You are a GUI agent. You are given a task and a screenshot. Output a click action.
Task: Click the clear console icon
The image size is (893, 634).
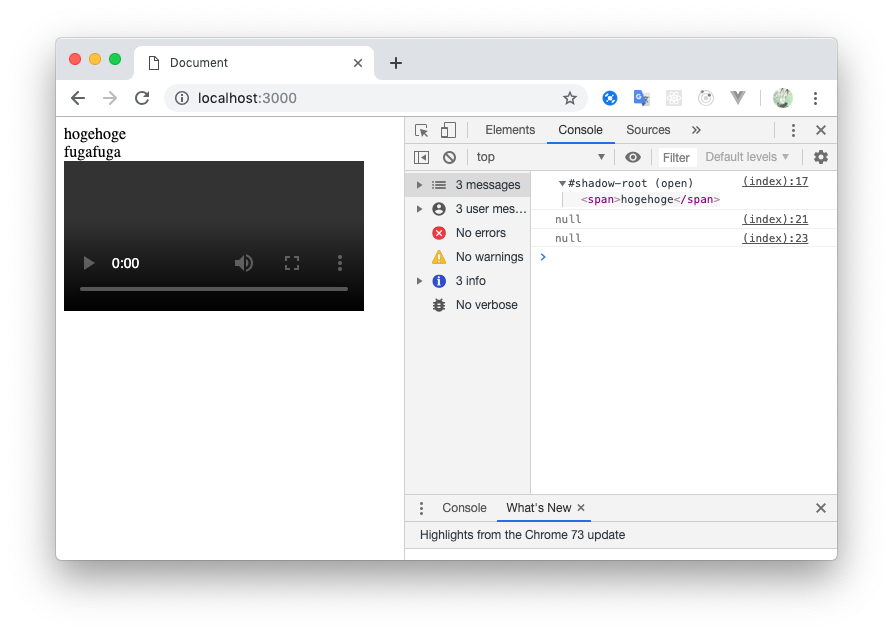point(448,157)
